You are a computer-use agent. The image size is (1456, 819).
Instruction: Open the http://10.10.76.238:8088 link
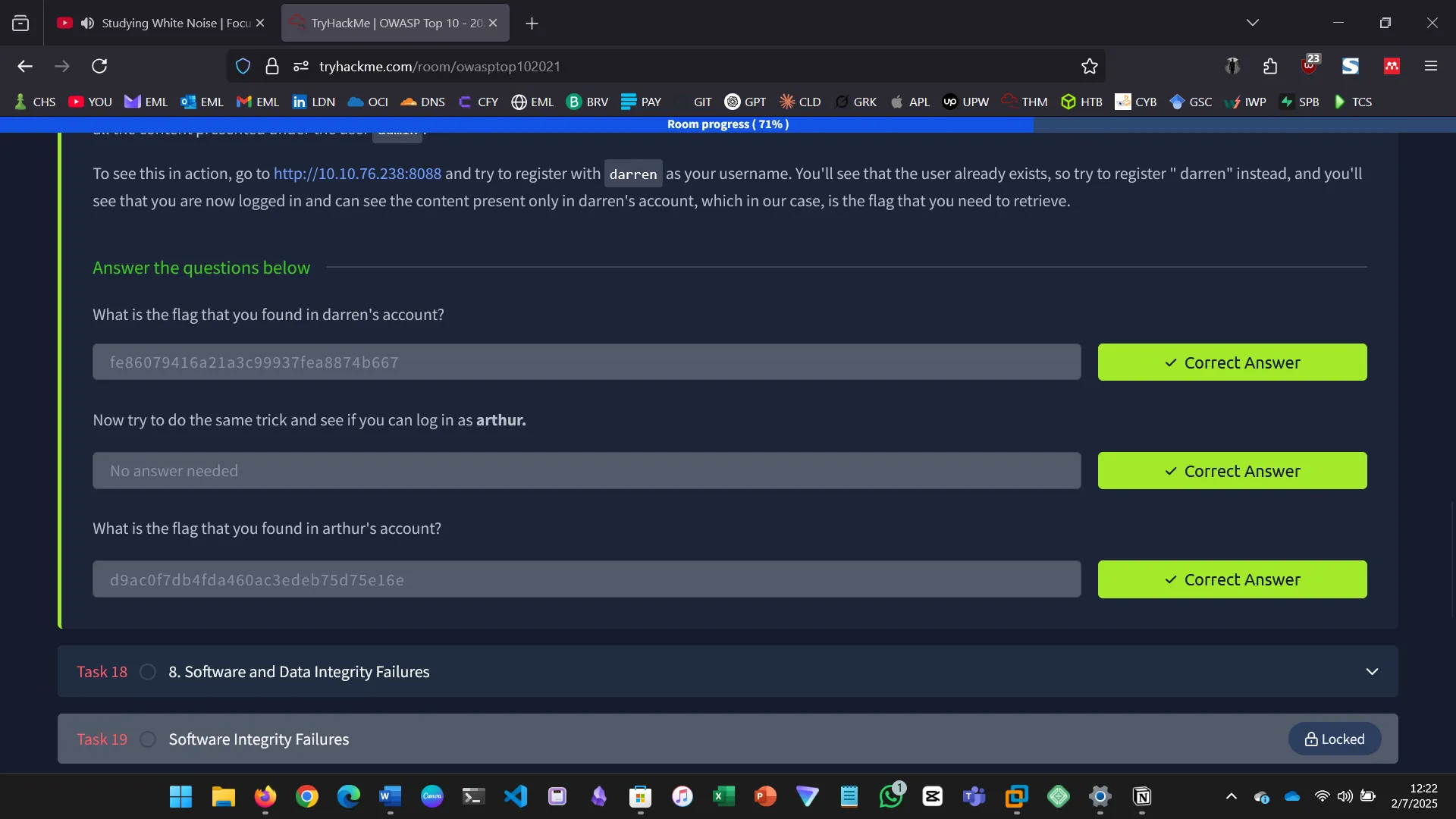357,174
